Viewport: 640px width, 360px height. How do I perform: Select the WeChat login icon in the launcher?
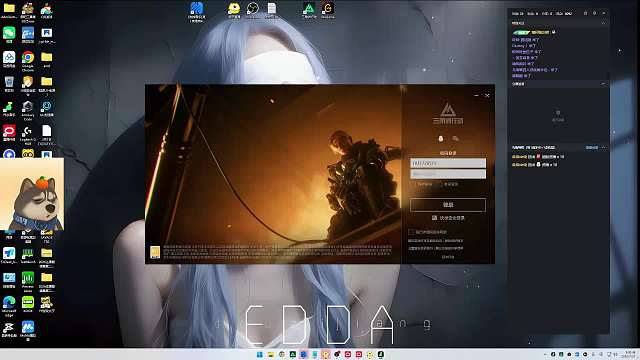coord(456,139)
